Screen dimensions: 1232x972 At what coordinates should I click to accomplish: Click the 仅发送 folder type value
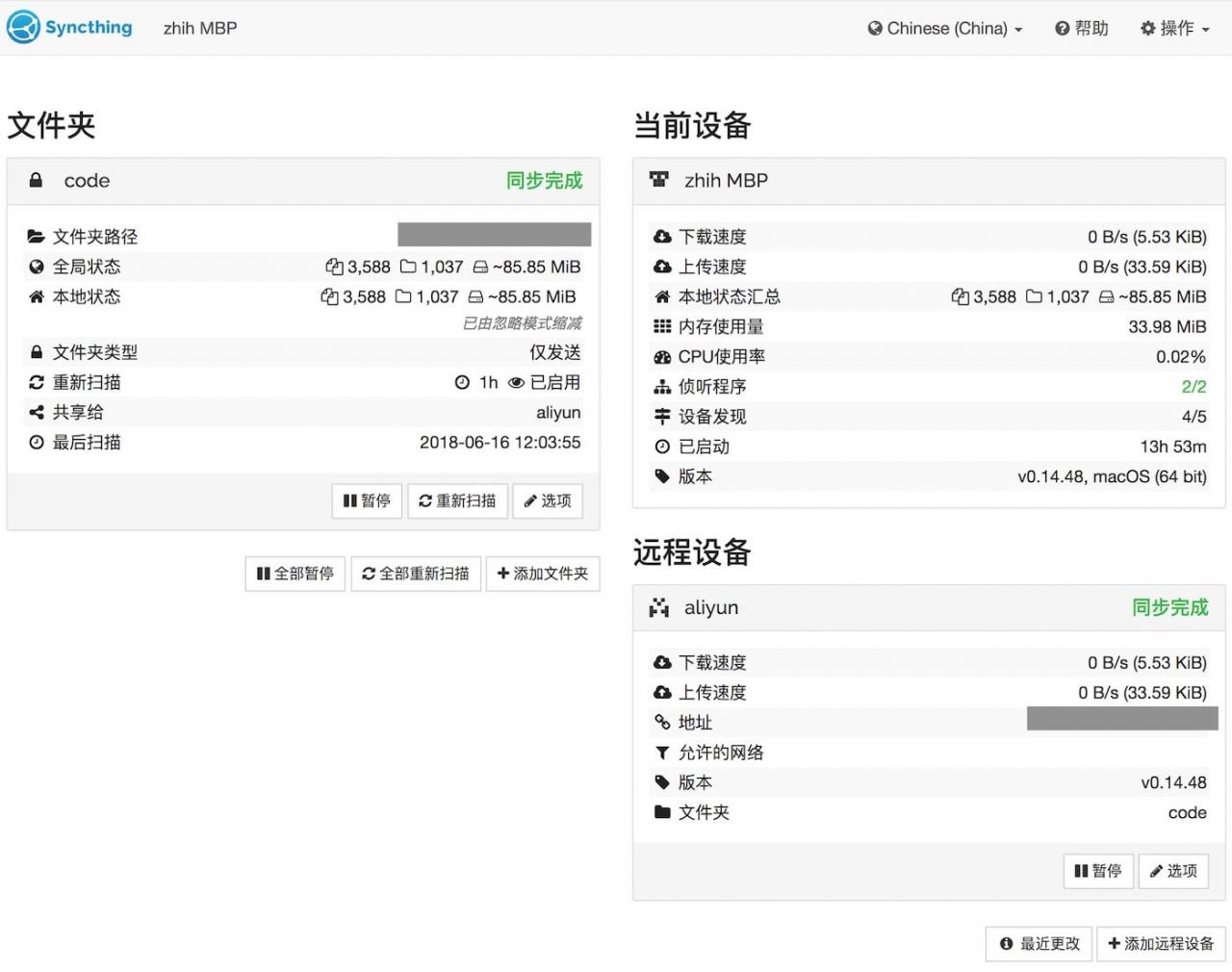[555, 352]
